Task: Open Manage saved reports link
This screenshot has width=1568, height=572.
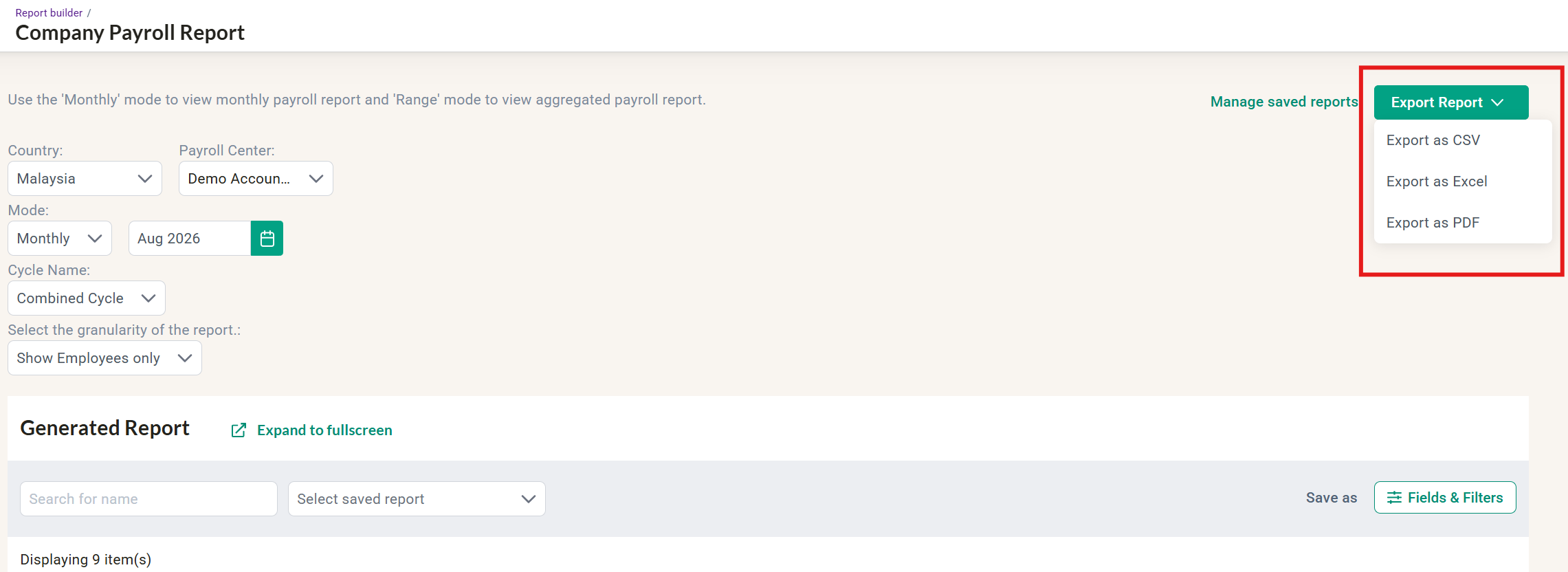Action: (x=1284, y=102)
